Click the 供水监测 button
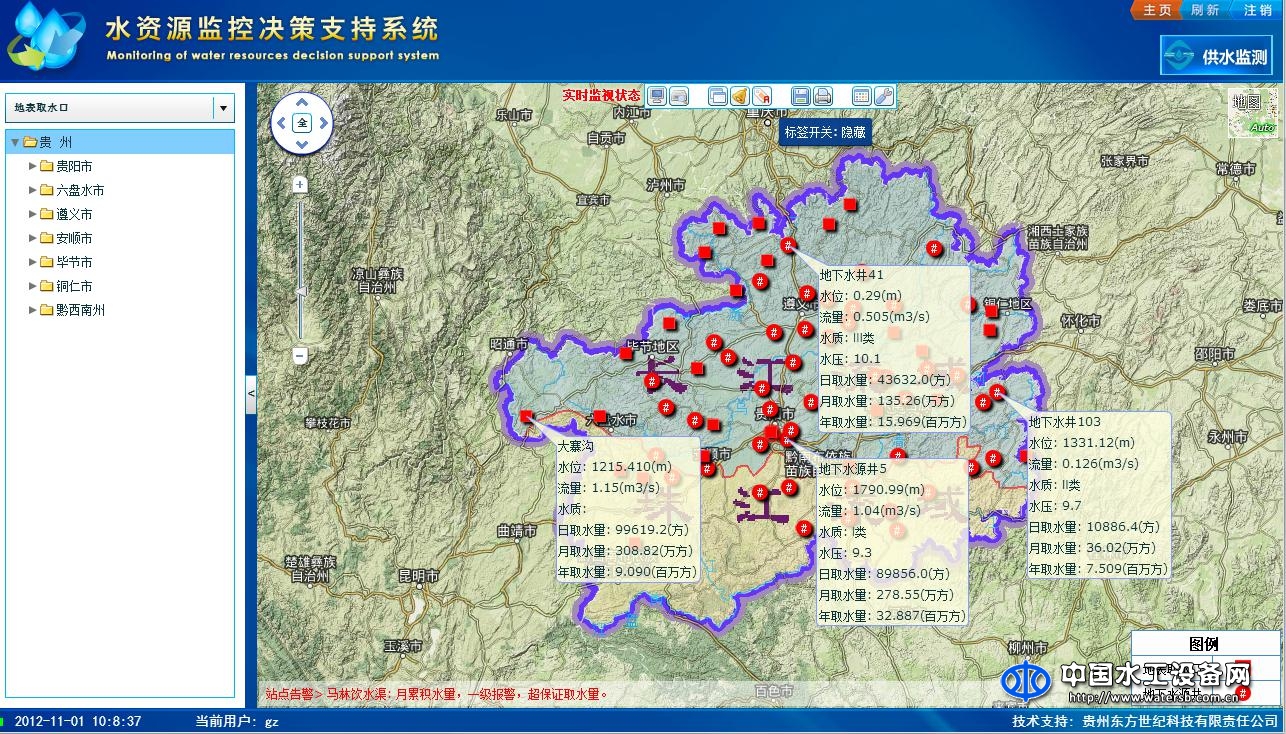The image size is (1286, 734). [1216, 57]
